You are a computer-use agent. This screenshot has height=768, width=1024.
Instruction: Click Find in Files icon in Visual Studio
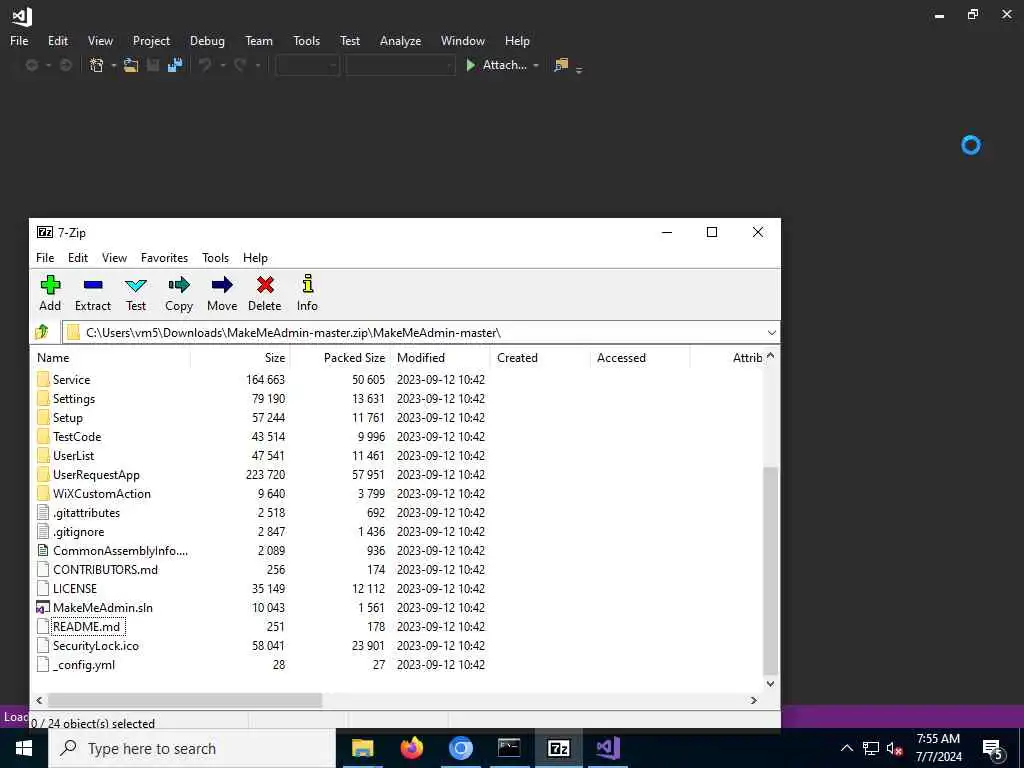pyautogui.click(x=561, y=65)
